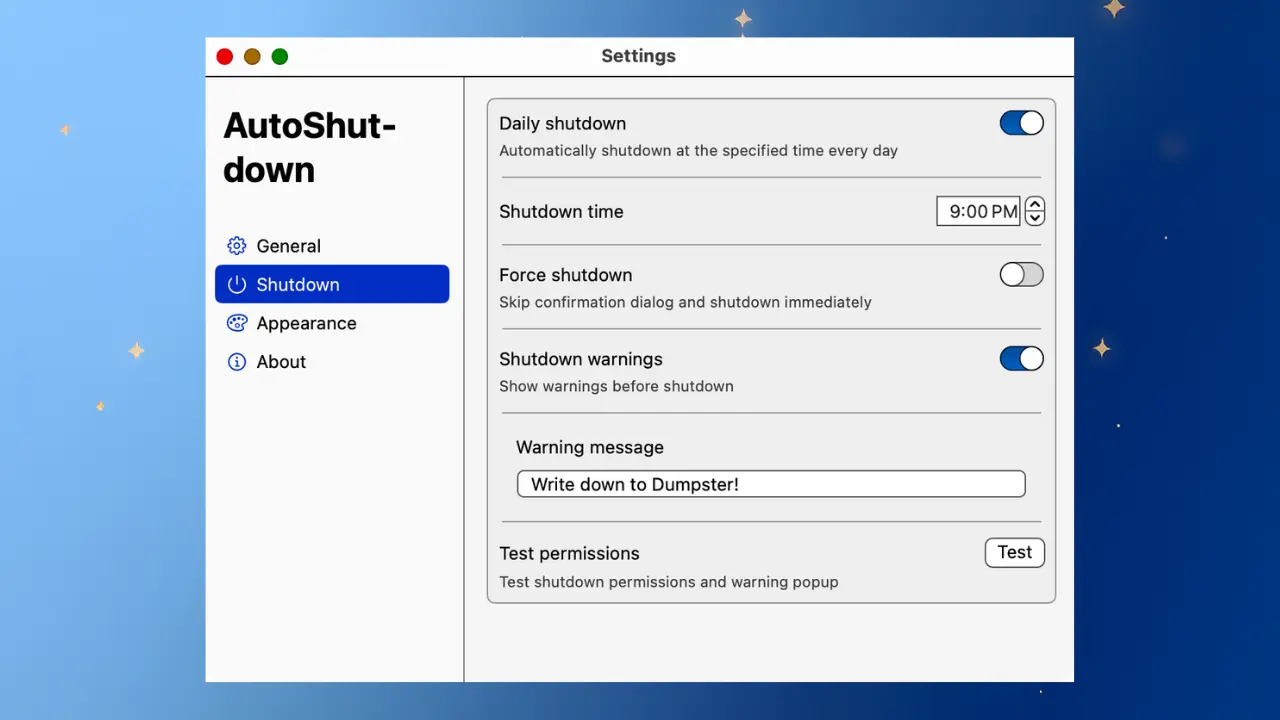The height and width of the screenshot is (720, 1280).
Task: Click the warning message field saying Write down to Dumpster
Action: point(770,484)
